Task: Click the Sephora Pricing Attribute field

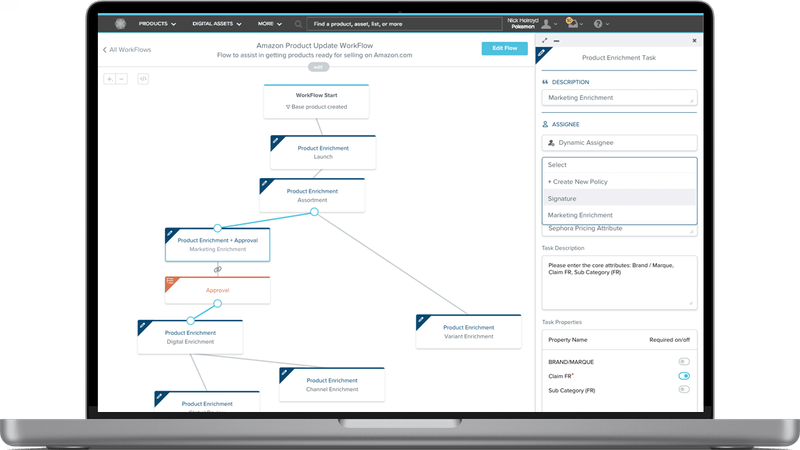Action: coord(619,229)
